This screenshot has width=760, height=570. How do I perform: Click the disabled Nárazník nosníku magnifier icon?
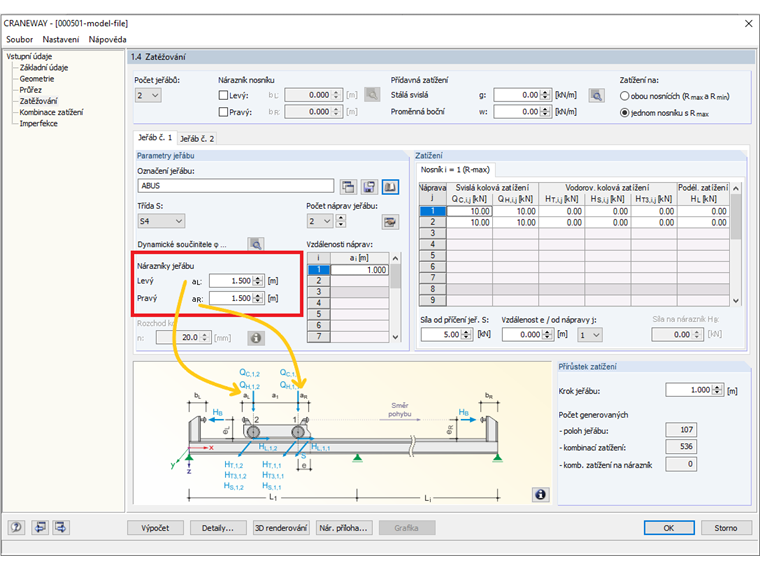(x=372, y=95)
